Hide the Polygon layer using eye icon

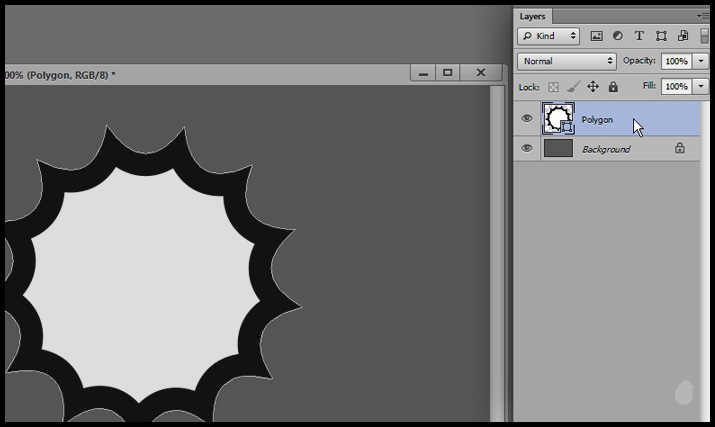527,119
